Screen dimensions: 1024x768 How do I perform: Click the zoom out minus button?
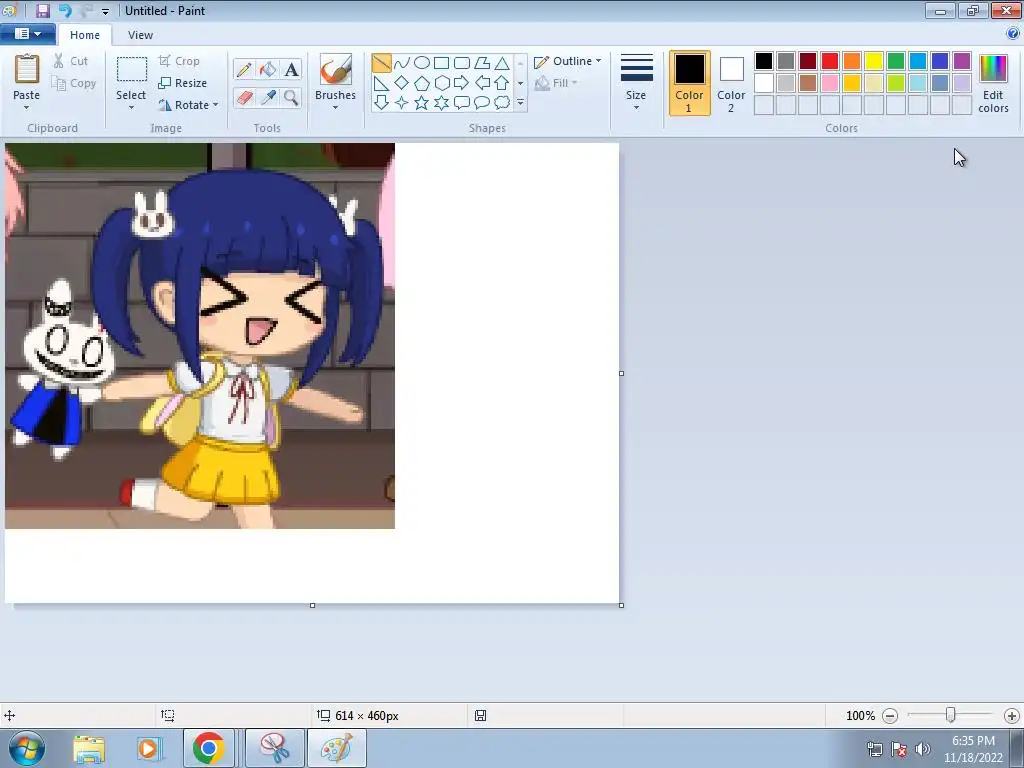click(x=889, y=716)
